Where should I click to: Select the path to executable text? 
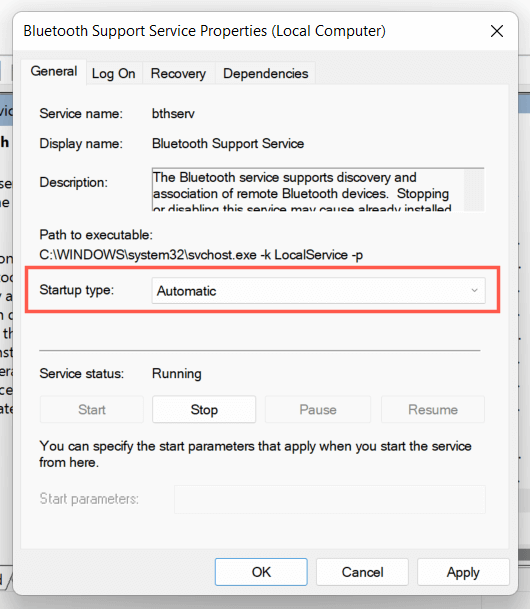point(201,255)
